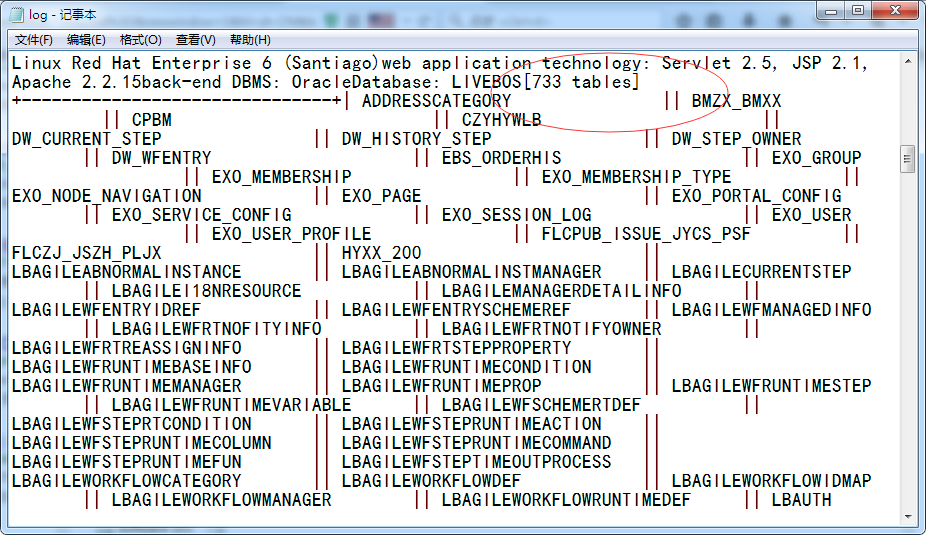This screenshot has width=926, height=535.
Task: Click the text LBAGILEWFSTEPRTCONDITION
Action: (132, 423)
